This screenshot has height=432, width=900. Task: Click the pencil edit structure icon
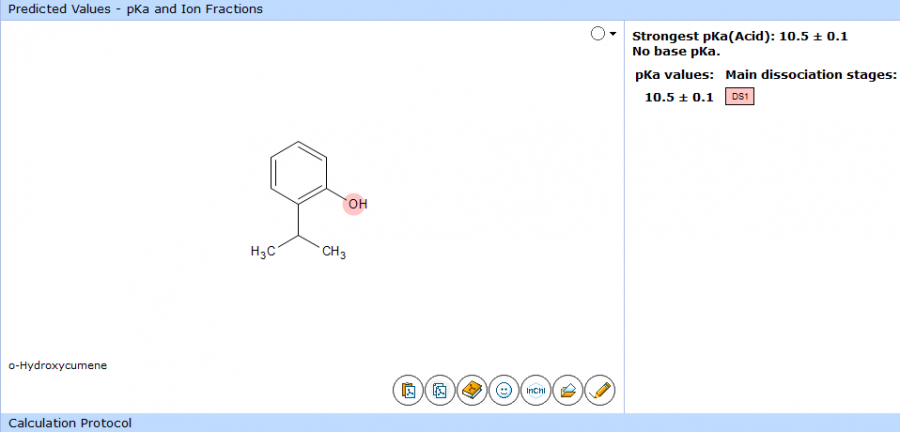pyautogui.click(x=599, y=391)
